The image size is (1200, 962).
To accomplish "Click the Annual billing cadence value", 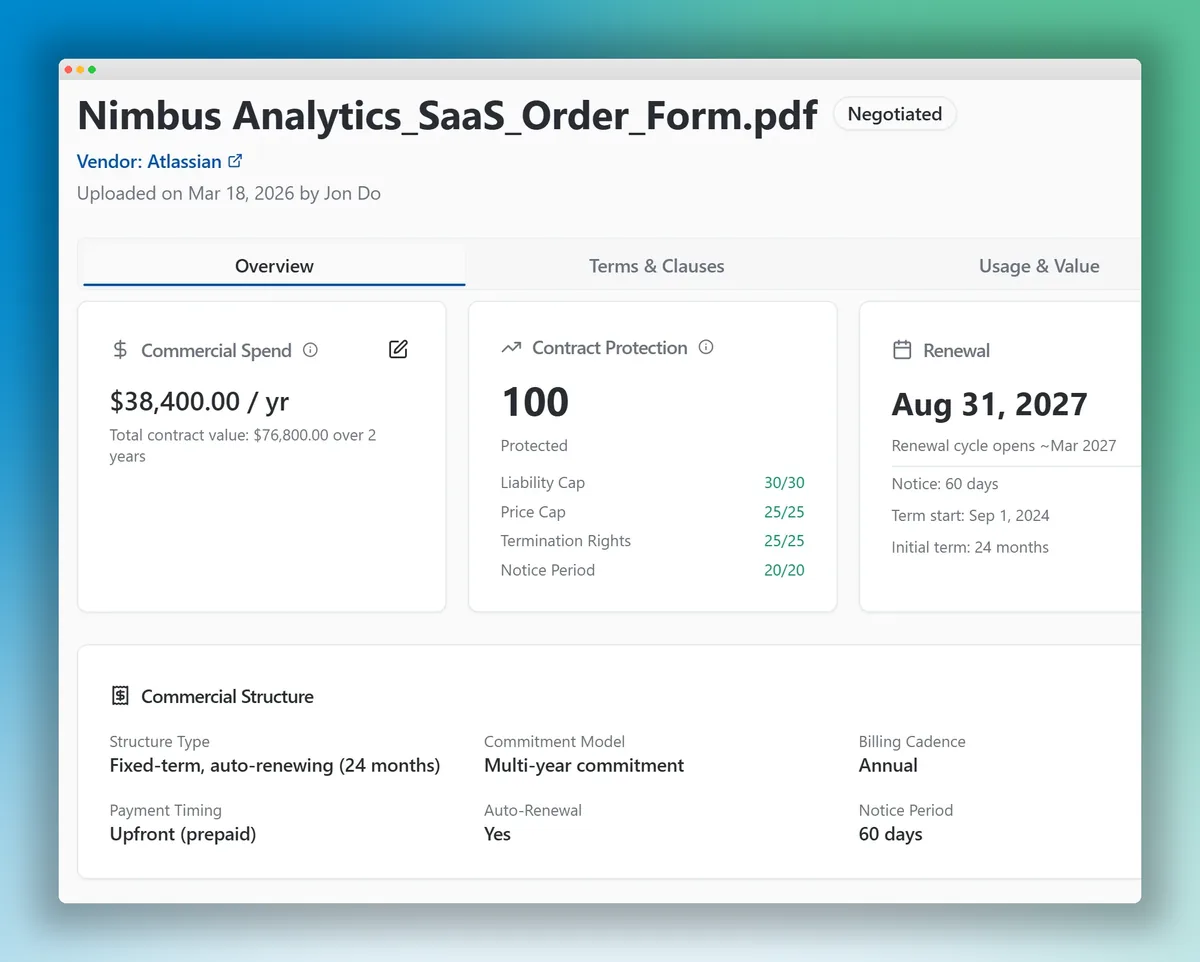I will click(888, 766).
